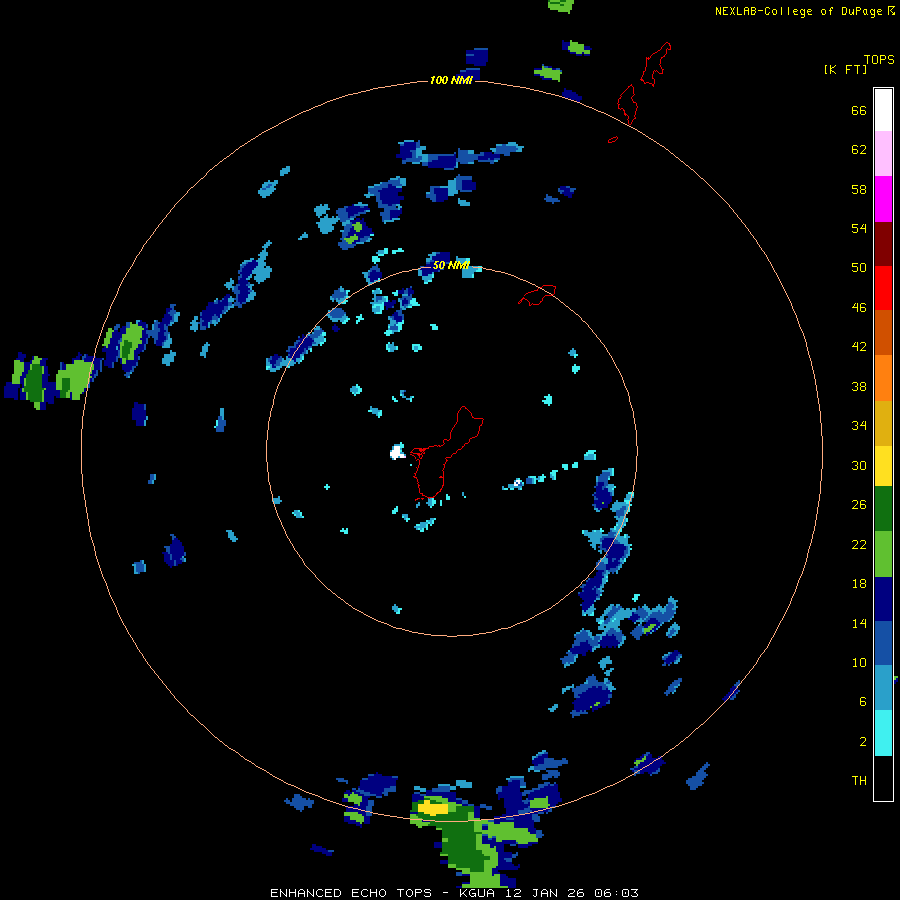Click the 38 scale label
The width and height of the screenshot is (900, 900).
tap(859, 386)
